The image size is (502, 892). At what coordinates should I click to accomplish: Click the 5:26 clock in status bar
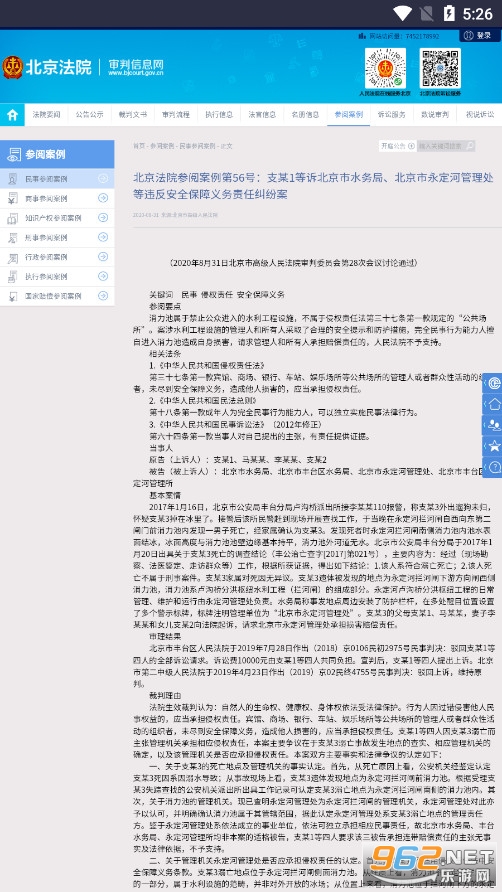477,14
